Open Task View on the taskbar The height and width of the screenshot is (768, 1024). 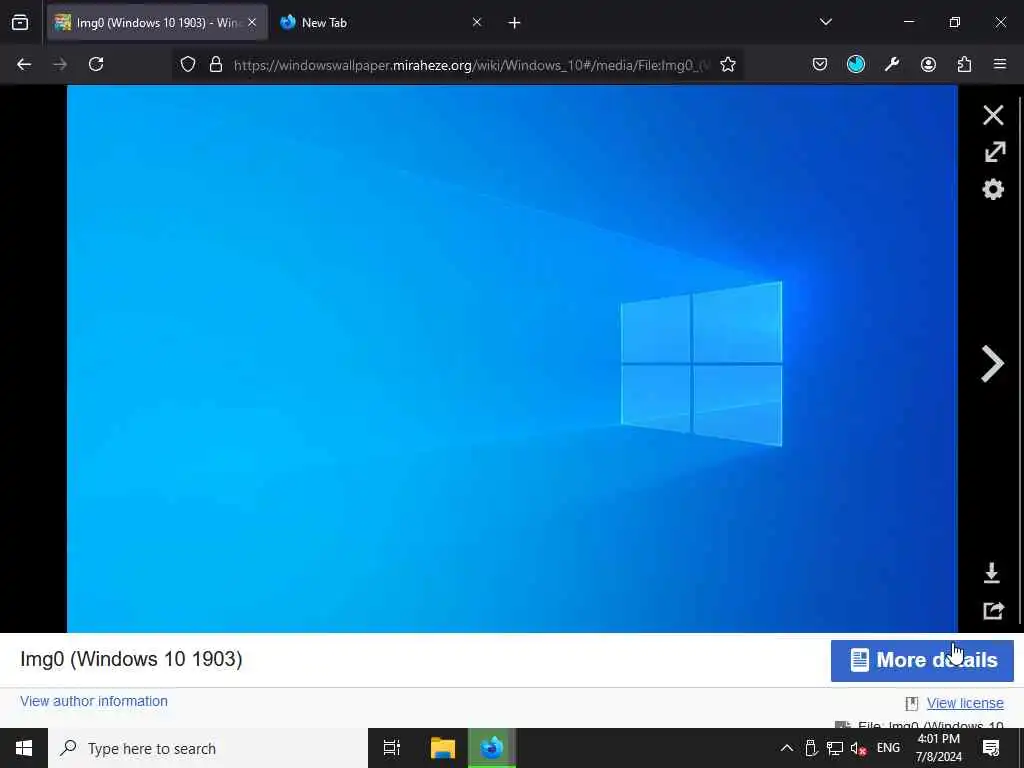[392, 748]
